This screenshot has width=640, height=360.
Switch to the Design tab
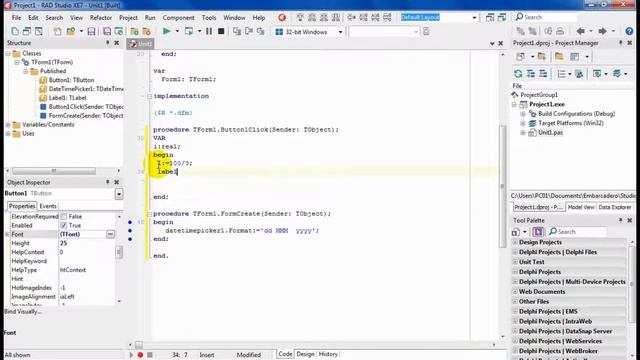(305, 354)
